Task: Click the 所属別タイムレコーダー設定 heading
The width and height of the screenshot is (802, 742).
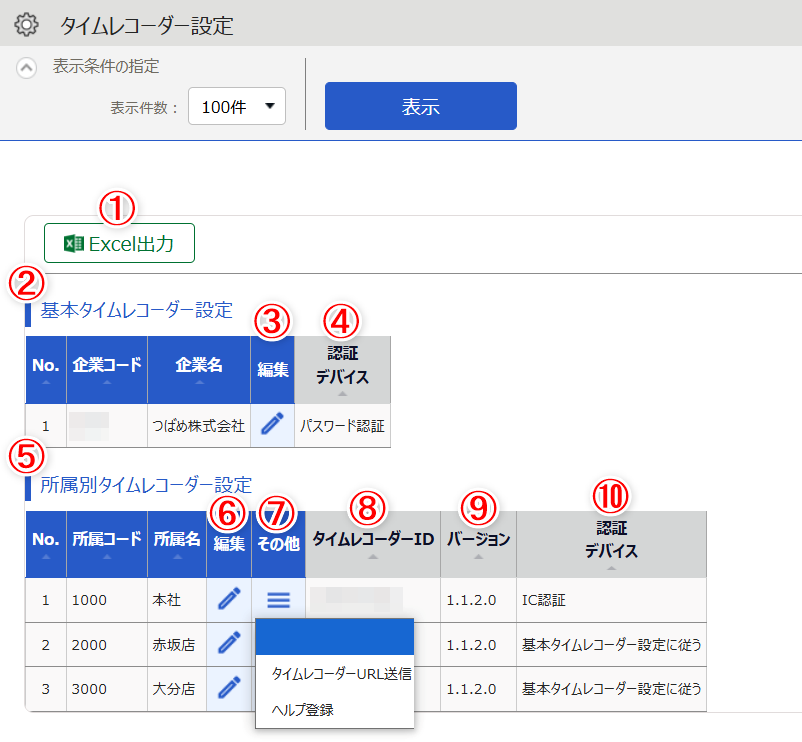Action: [x=146, y=485]
